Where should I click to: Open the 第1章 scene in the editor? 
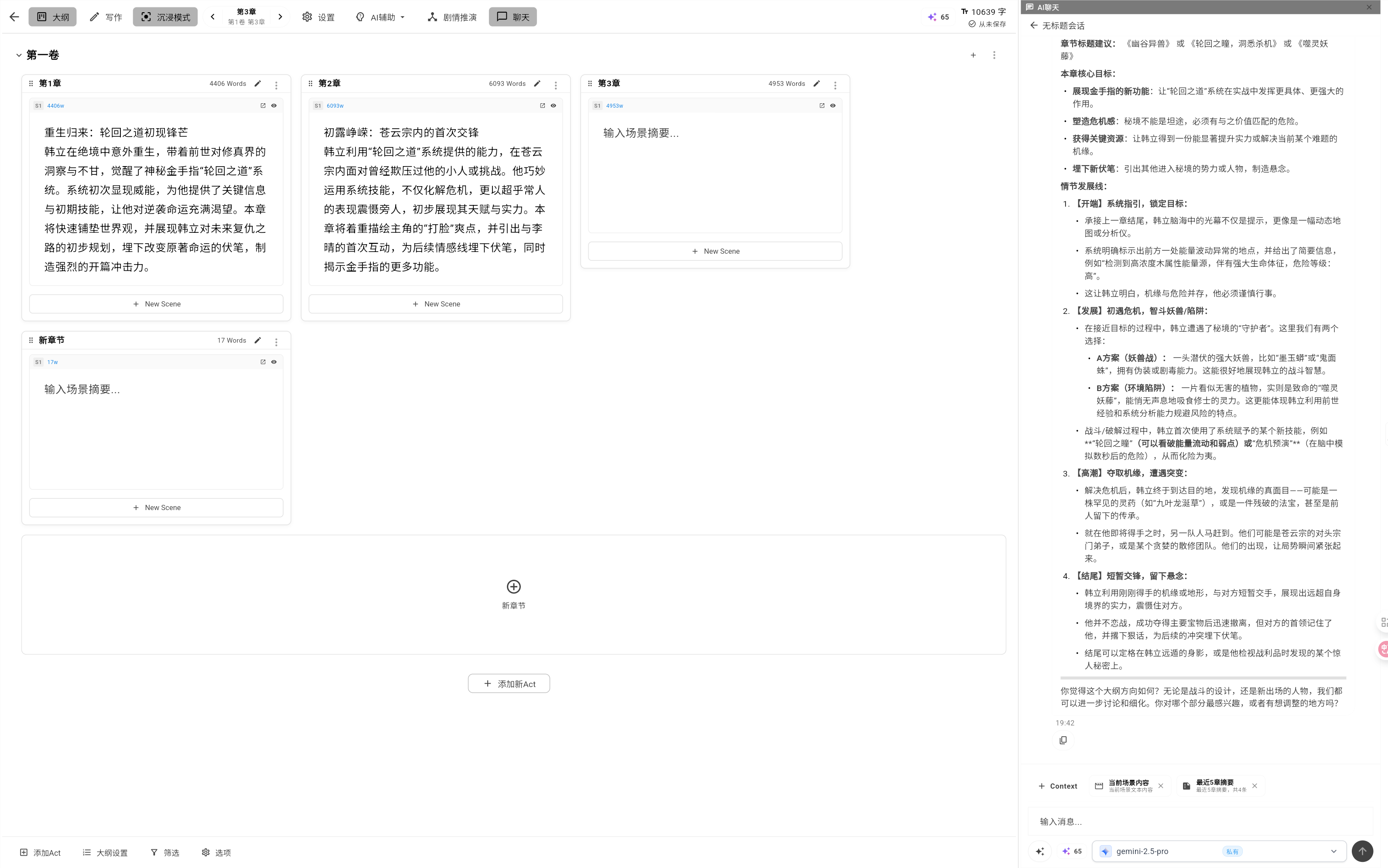click(263, 106)
